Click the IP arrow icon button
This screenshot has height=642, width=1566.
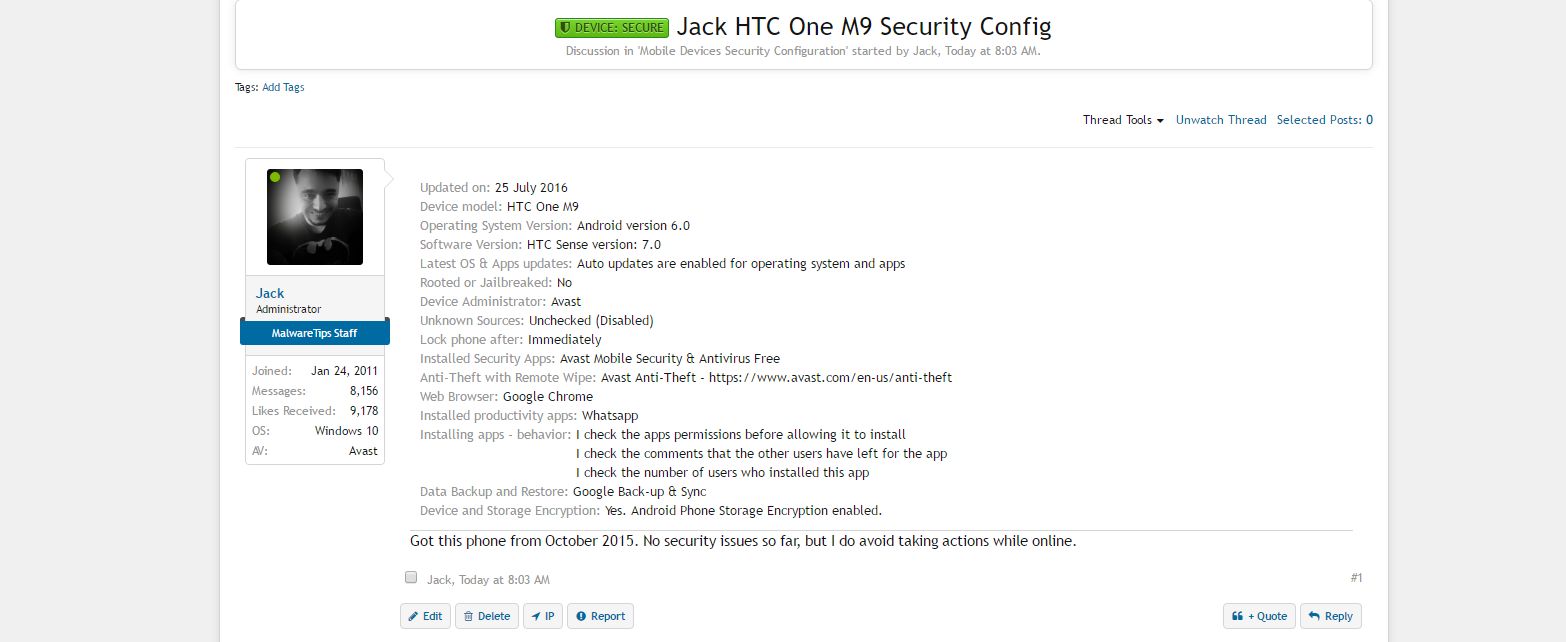[x=543, y=616]
